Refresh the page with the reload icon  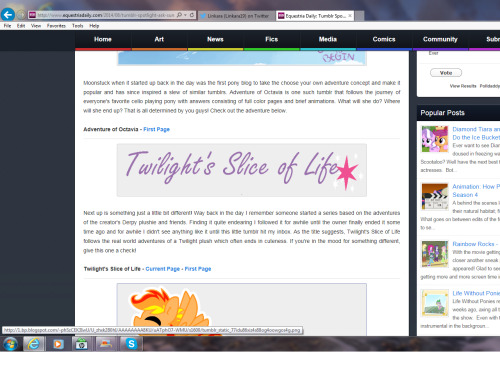(x=192, y=15)
